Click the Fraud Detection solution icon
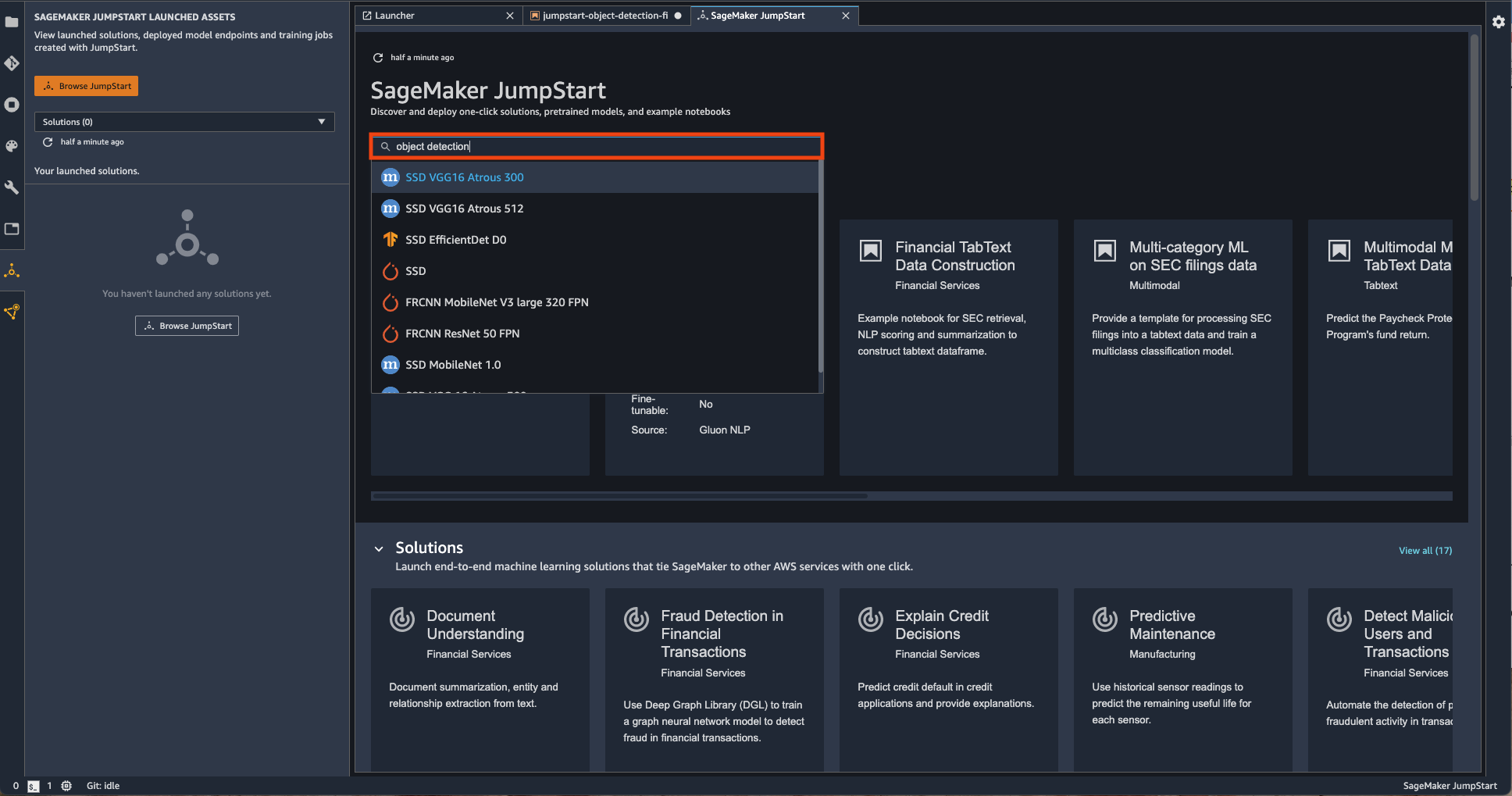This screenshot has height=796, width=1512. click(637, 619)
